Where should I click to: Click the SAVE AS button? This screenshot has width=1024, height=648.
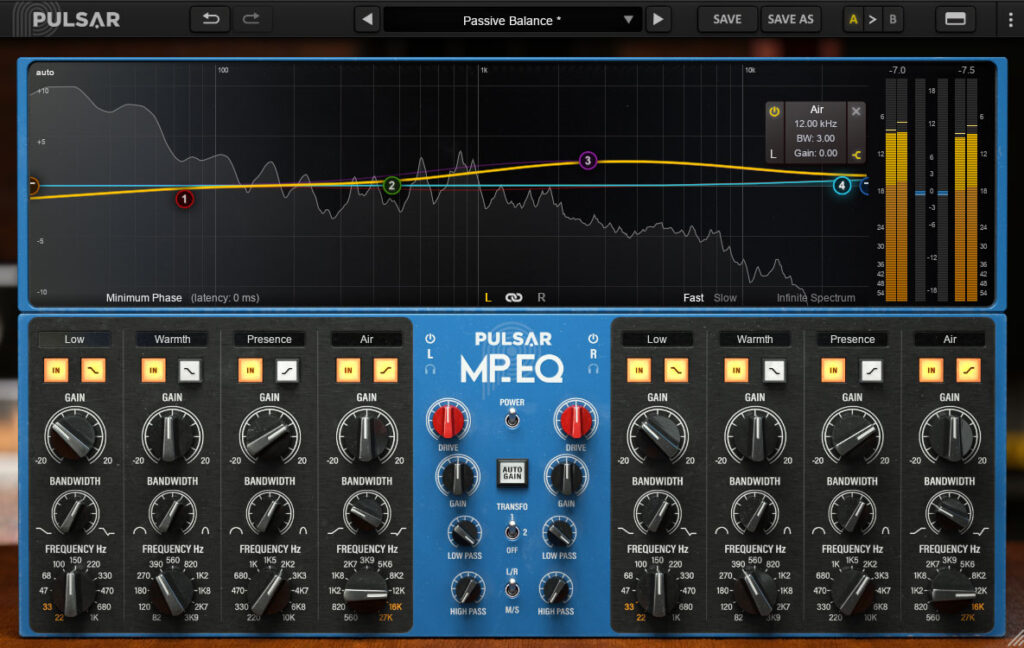790,19
